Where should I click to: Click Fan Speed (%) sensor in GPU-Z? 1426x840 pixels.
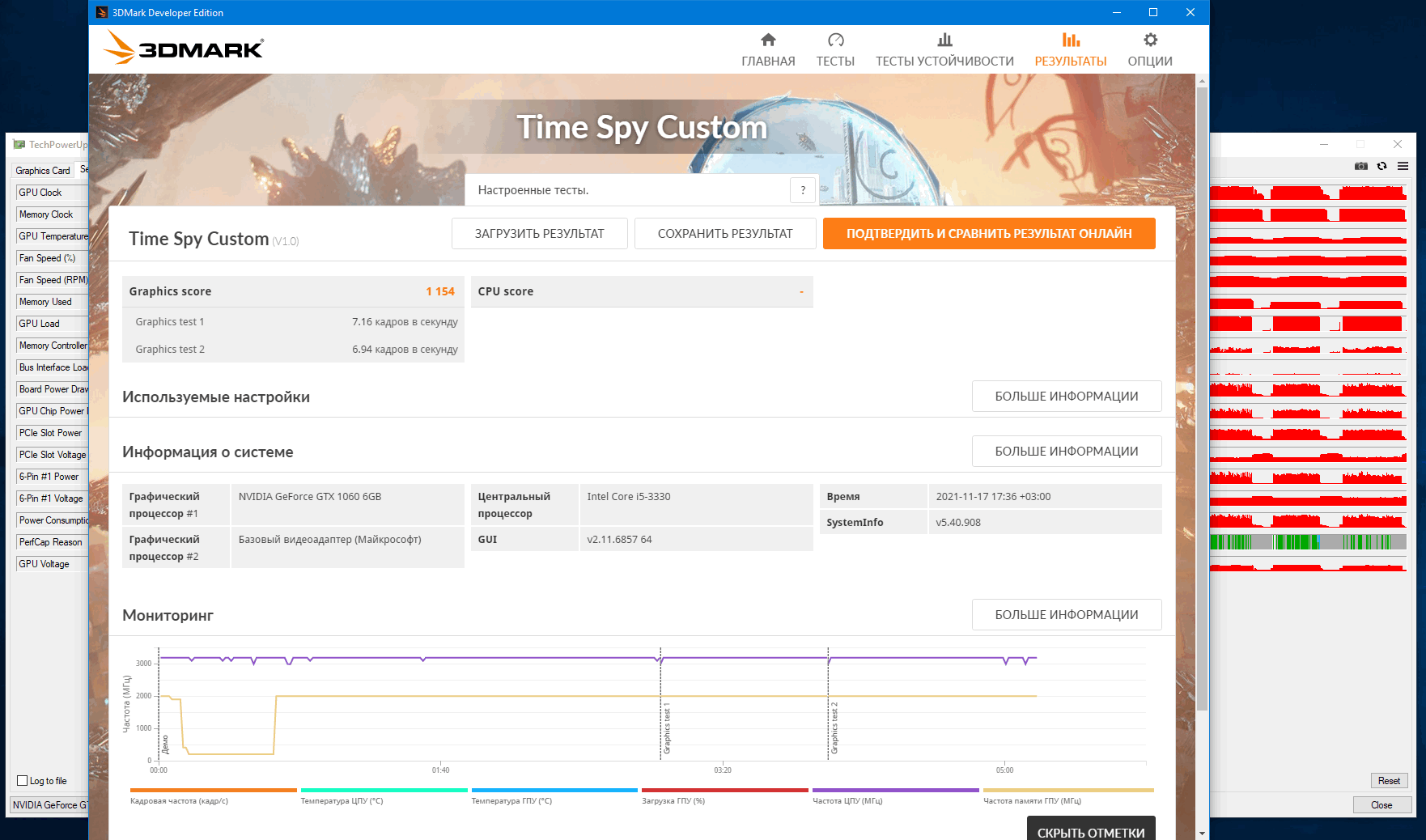click(x=52, y=258)
